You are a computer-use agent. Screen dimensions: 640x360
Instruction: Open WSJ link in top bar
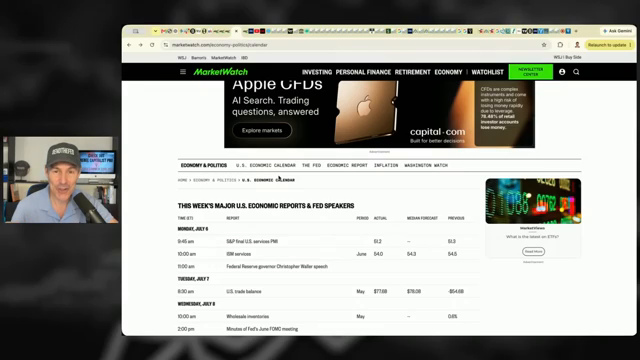pyautogui.click(x=182, y=58)
